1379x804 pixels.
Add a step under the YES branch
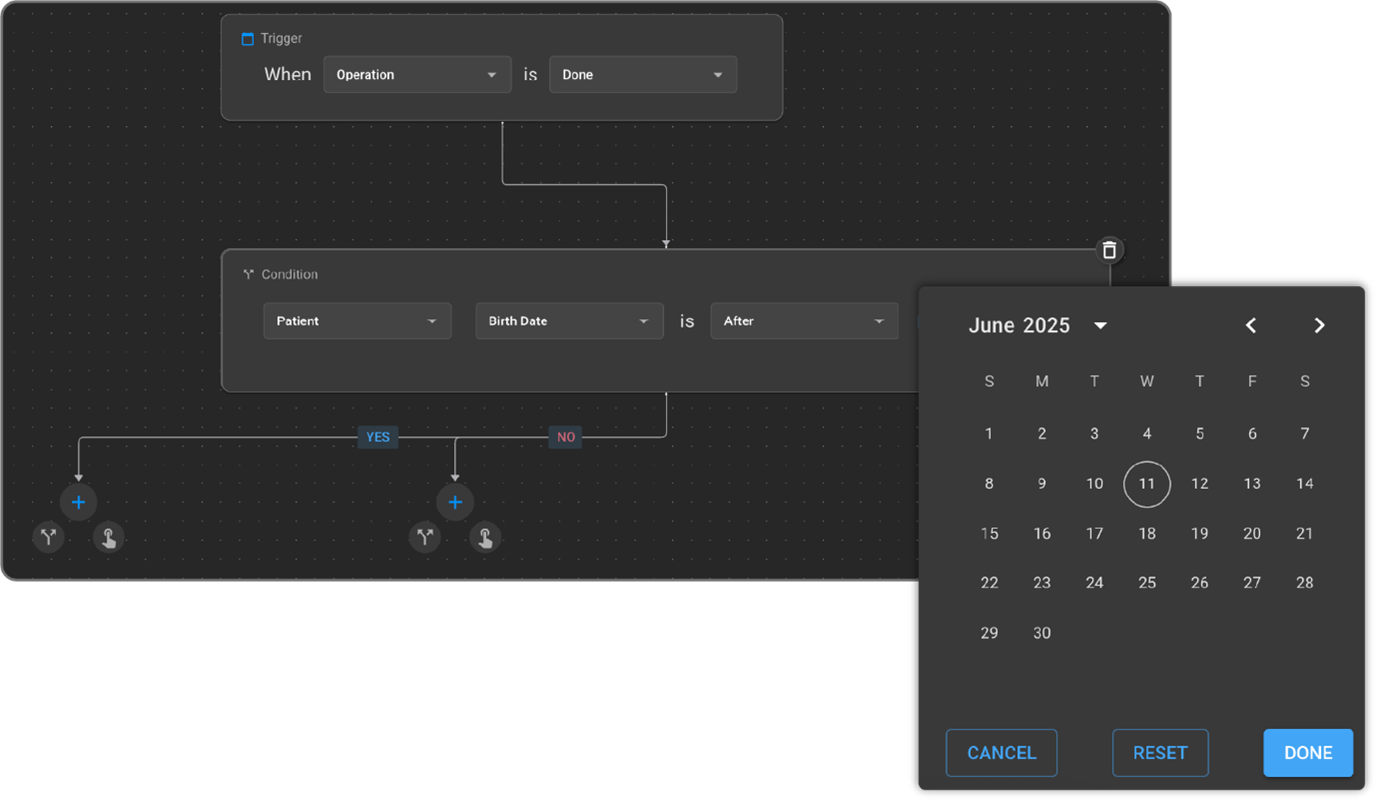tap(78, 502)
